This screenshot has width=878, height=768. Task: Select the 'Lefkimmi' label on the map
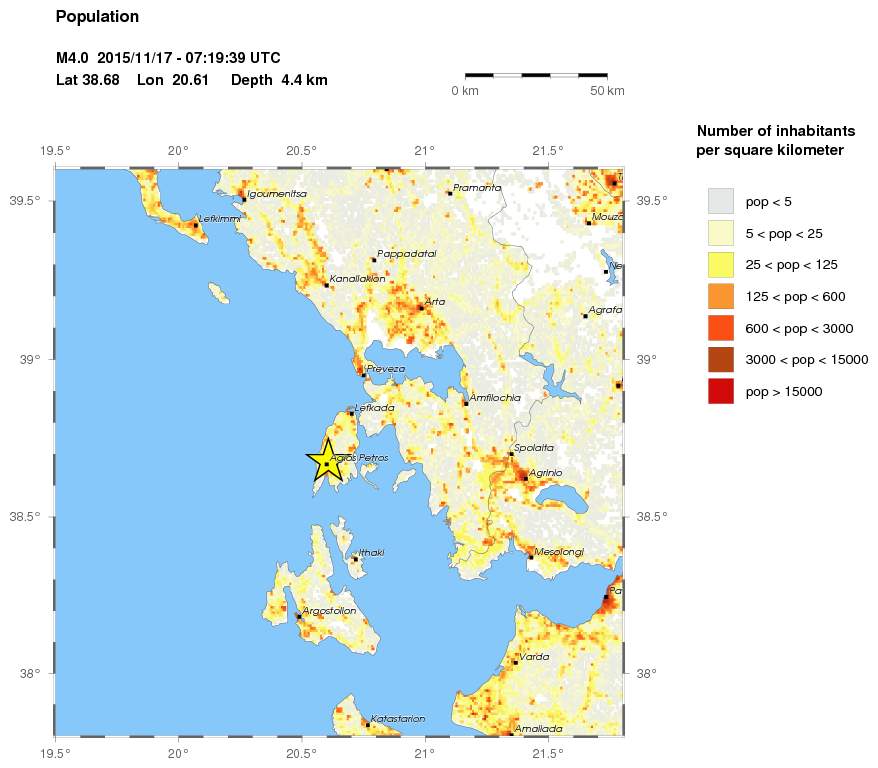(220, 219)
